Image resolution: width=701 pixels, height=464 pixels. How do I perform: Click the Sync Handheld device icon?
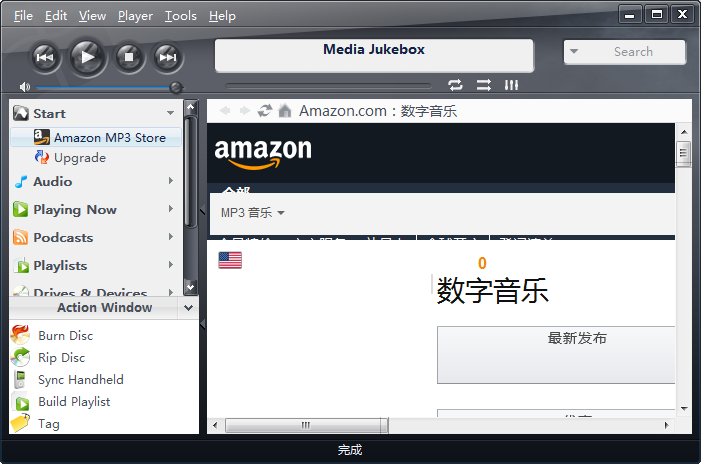(x=20, y=380)
